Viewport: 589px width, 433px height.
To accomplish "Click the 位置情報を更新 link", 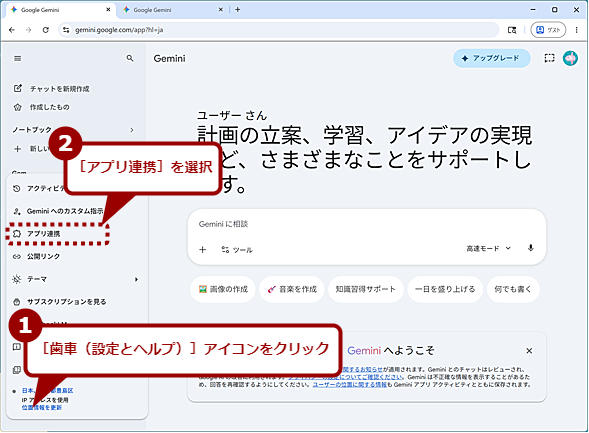I will pyautogui.click(x=42, y=407).
